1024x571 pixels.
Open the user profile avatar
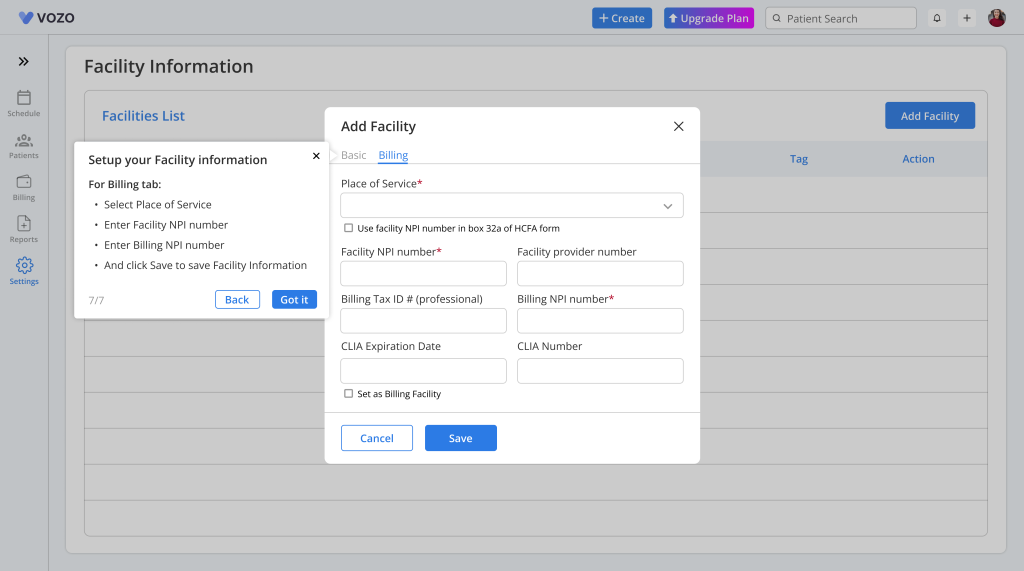click(997, 18)
